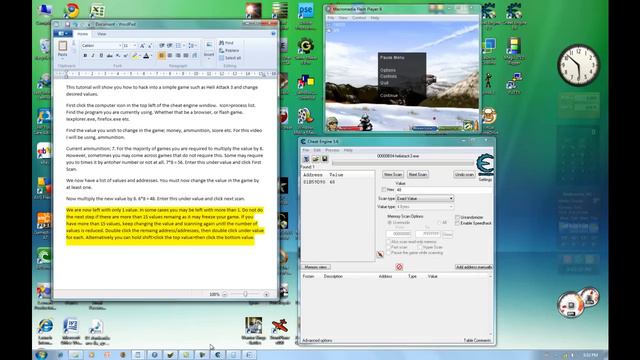
Task: Open the Scan type Exact Value dropdown
Action: pos(425,198)
